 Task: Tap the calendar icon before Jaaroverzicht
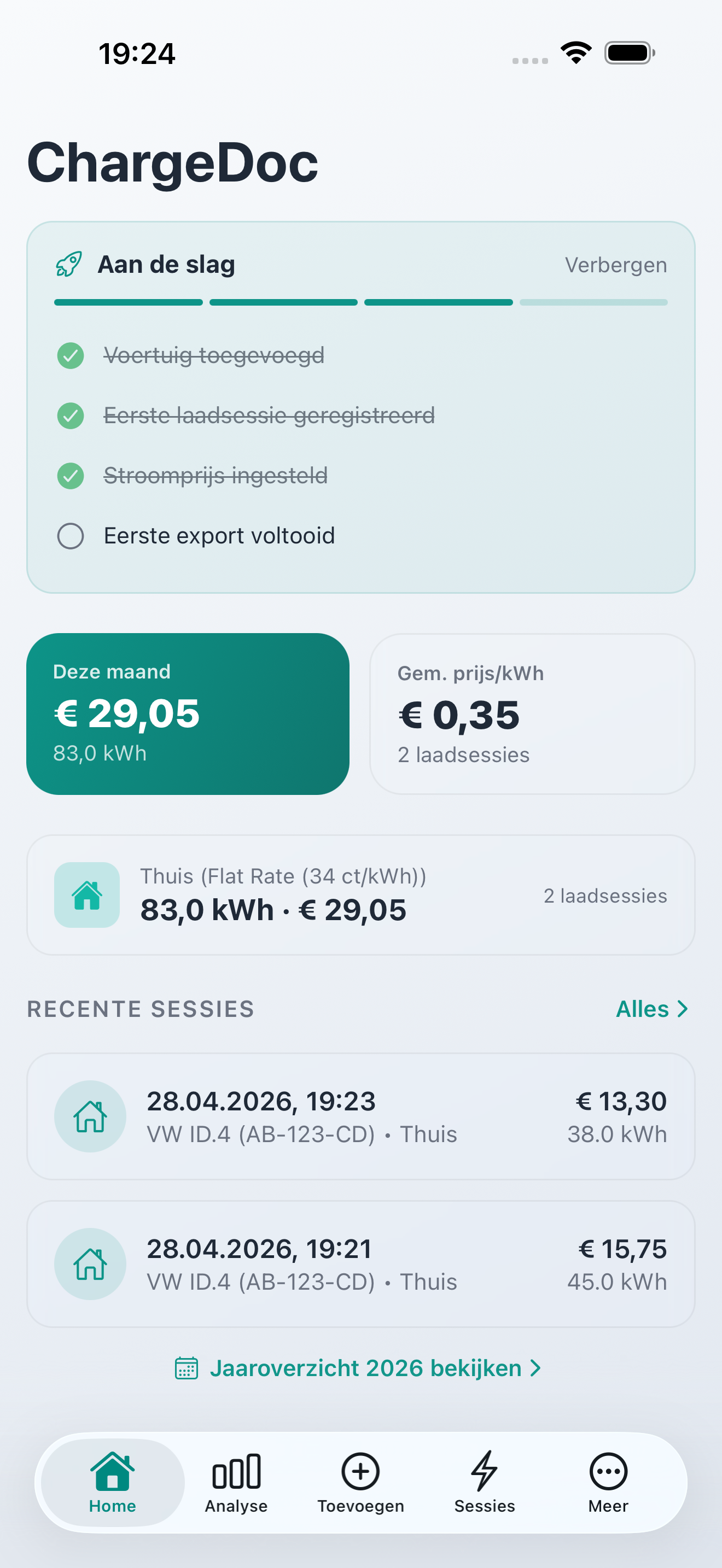coord(187,1368)
